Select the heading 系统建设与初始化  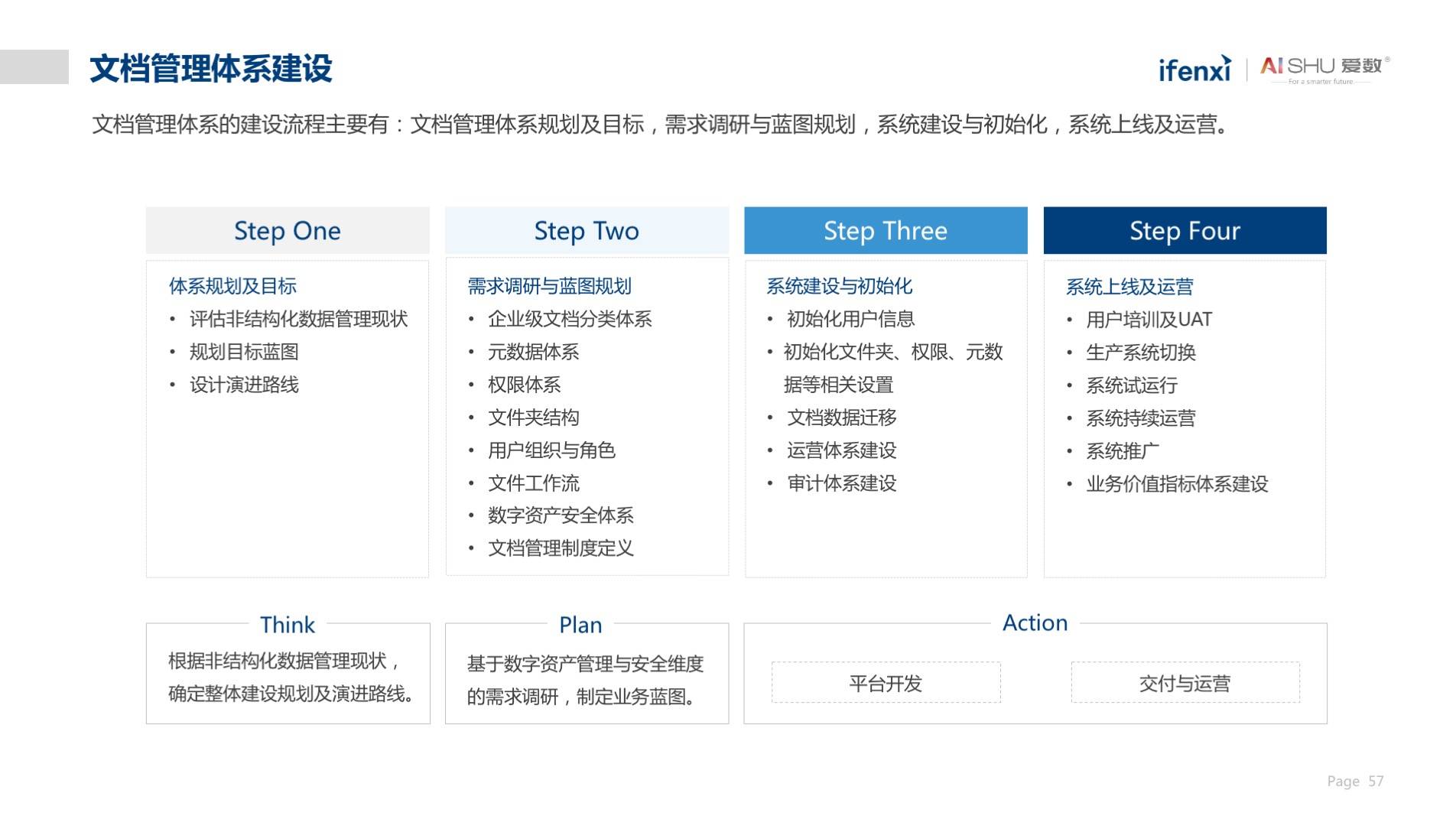click(839, 286)
